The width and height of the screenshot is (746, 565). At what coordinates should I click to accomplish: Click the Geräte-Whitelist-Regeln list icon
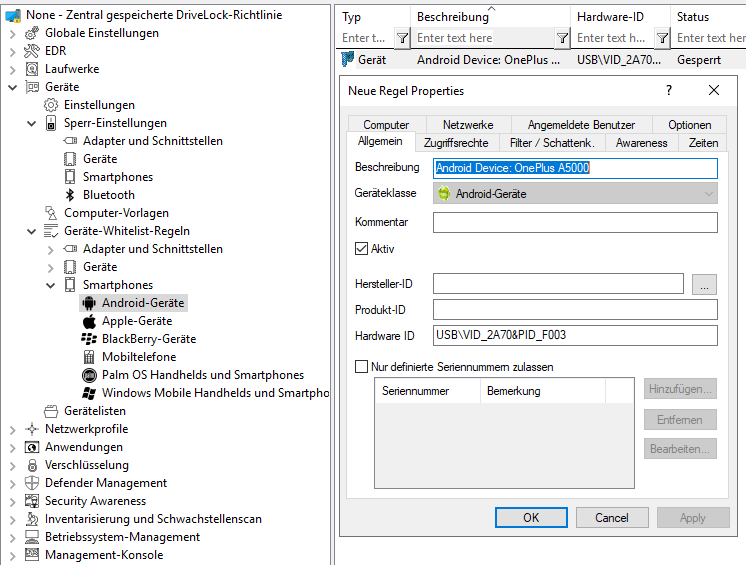tap(51, 231)
